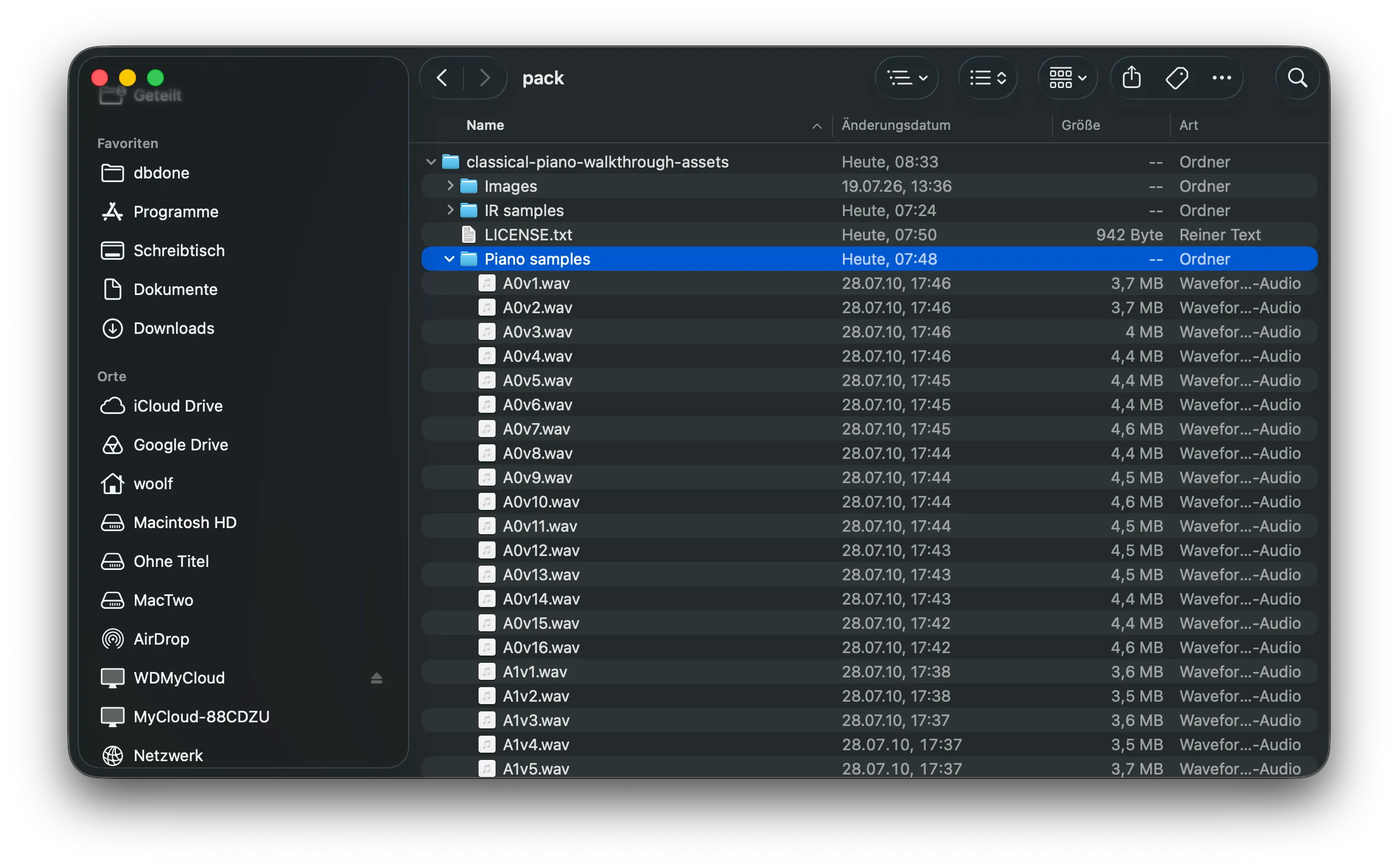Sort by the Größe column header
1398x868 pixels.
pos(1080,125)
